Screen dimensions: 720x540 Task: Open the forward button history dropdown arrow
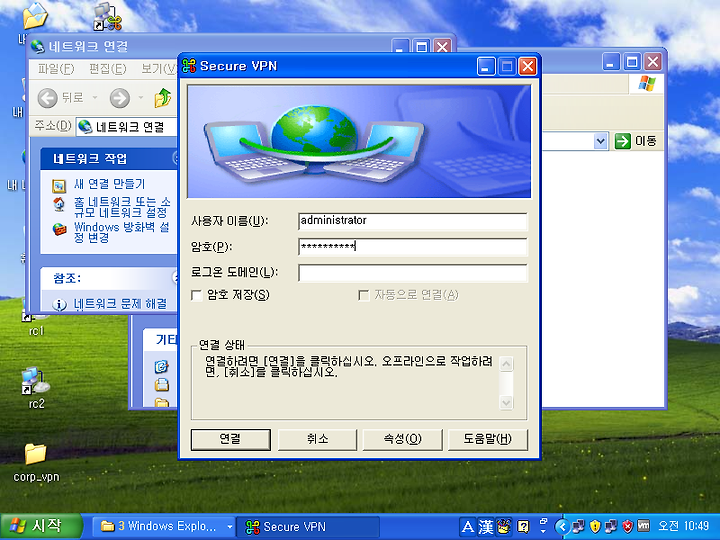coord(141,98)
